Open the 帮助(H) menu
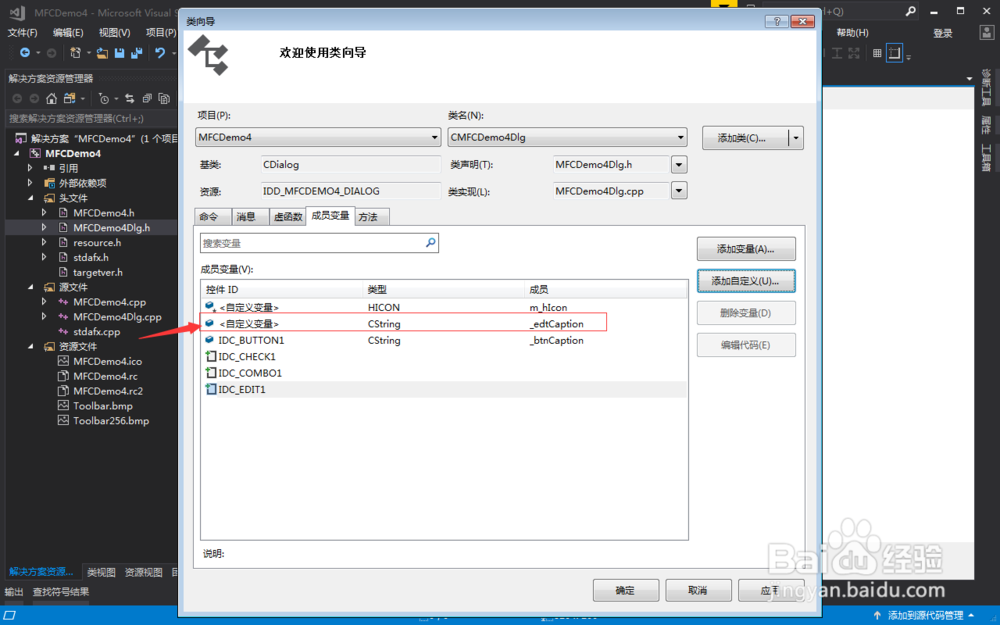The image size is (1000, 625). click(x=852, y=33)
